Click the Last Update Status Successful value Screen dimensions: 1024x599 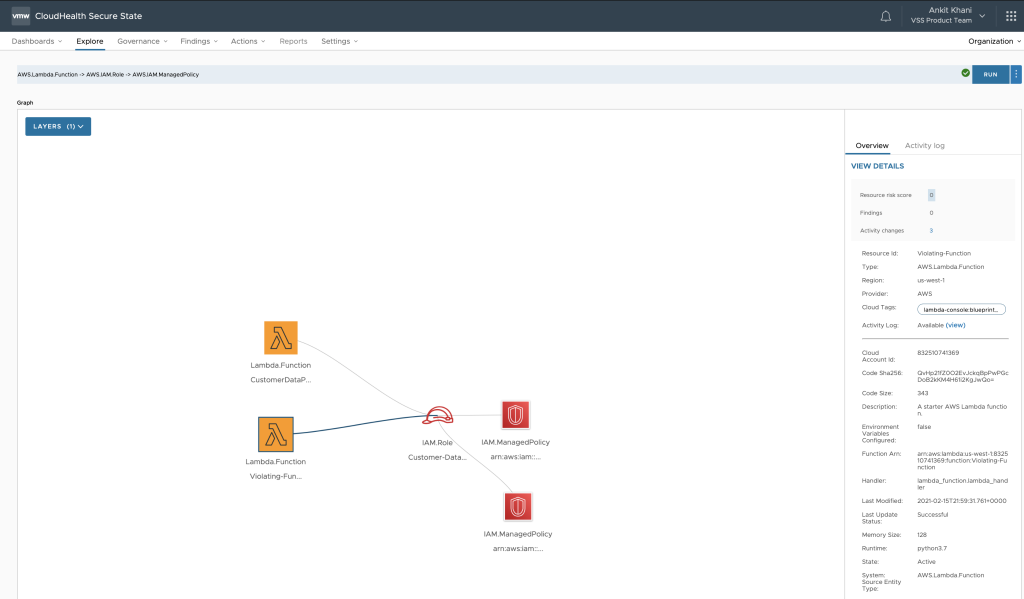pyautogui.click(x=933, y=515)
